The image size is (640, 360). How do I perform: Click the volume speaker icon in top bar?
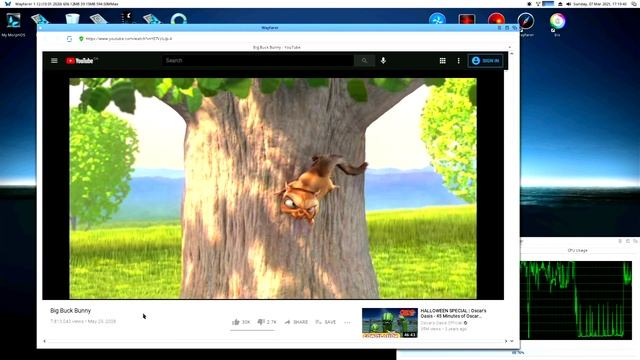point(568,4)
